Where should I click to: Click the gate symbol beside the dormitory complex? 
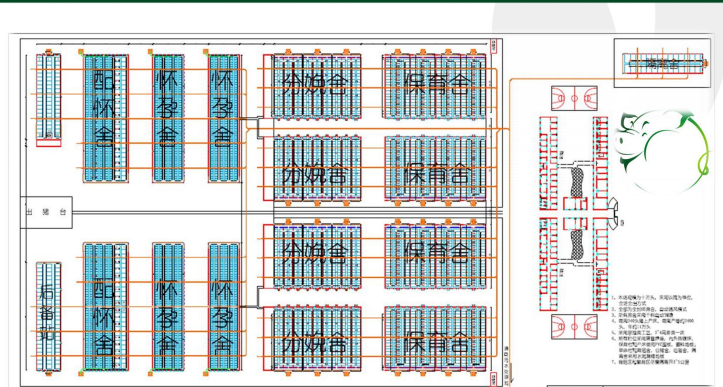(613, 213)
